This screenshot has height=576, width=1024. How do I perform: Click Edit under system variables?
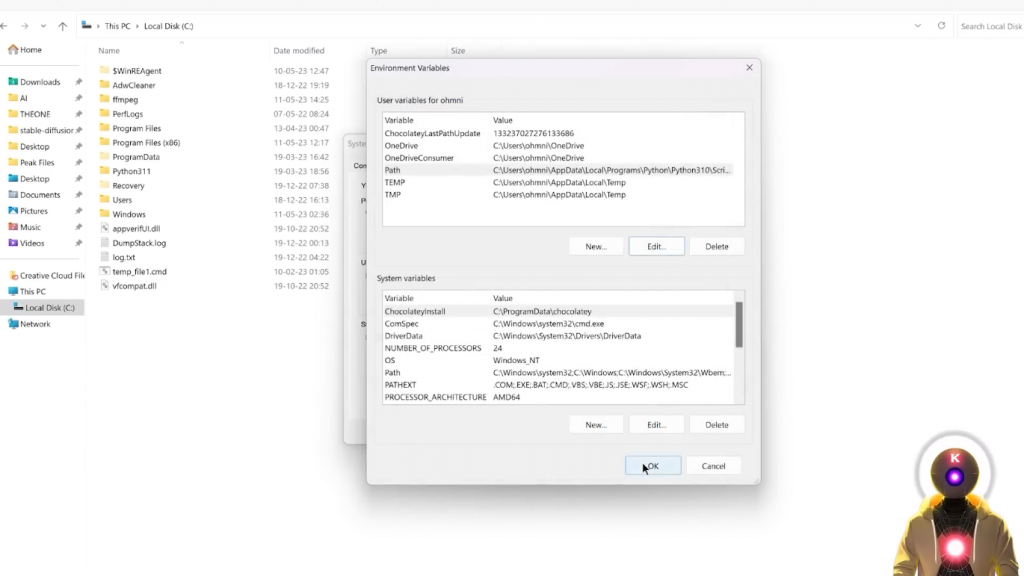656,424
